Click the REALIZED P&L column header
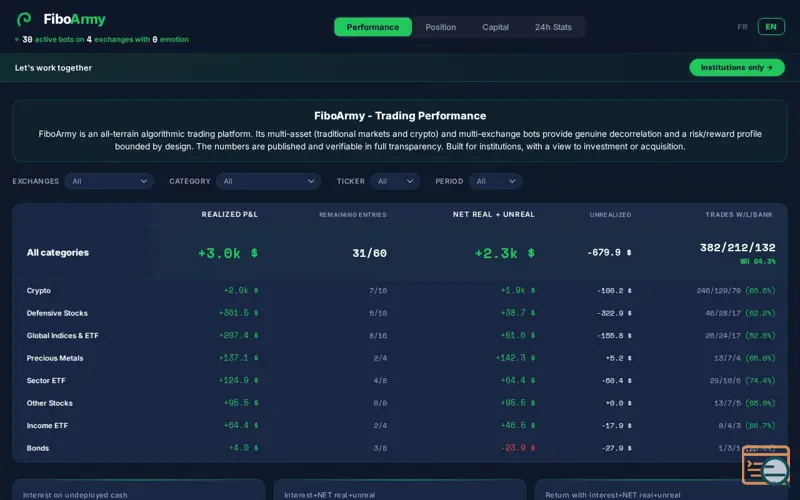Viewport: 800px width, 500px height. point(230,214)
